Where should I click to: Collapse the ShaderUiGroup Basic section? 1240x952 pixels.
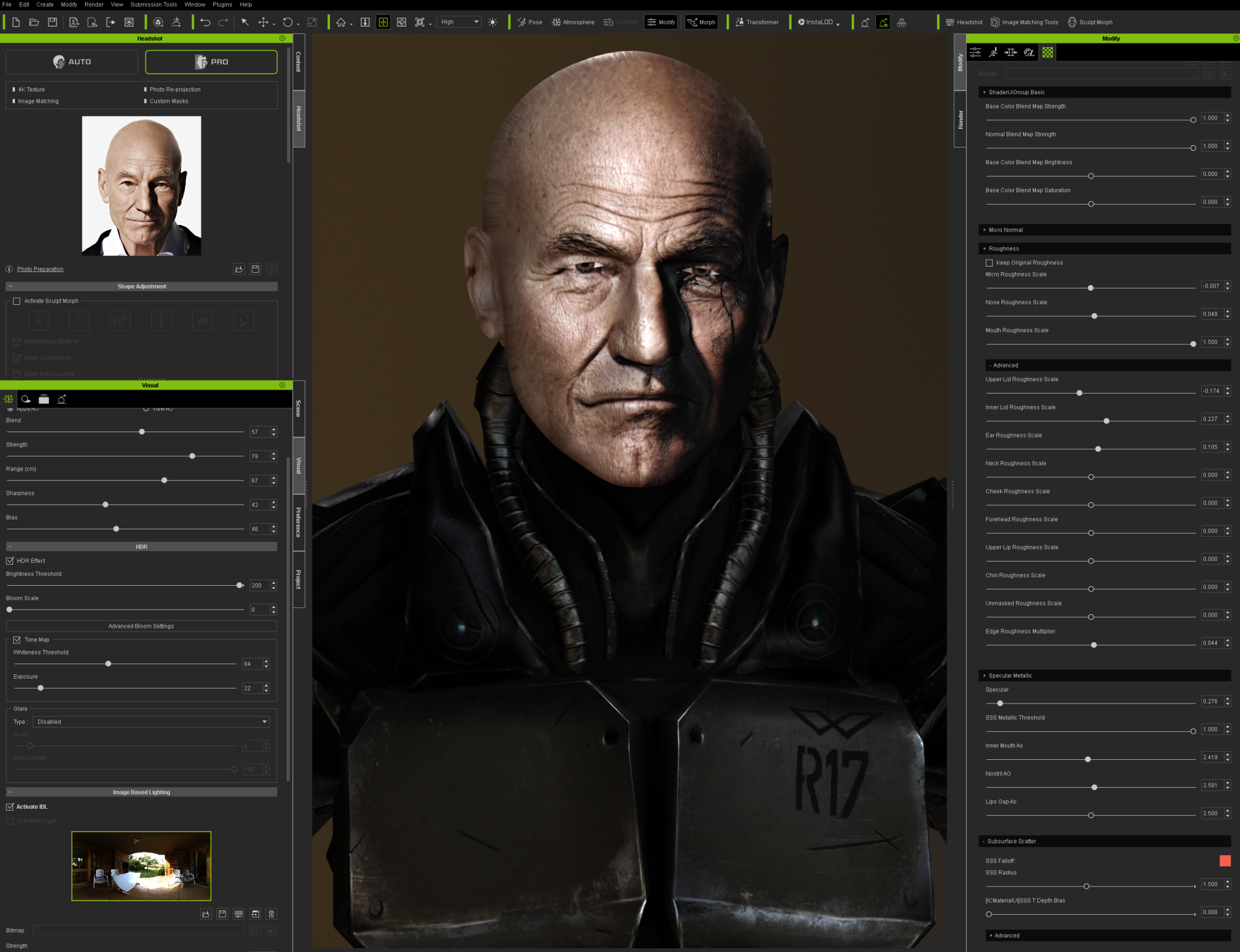click(1104, 92)
